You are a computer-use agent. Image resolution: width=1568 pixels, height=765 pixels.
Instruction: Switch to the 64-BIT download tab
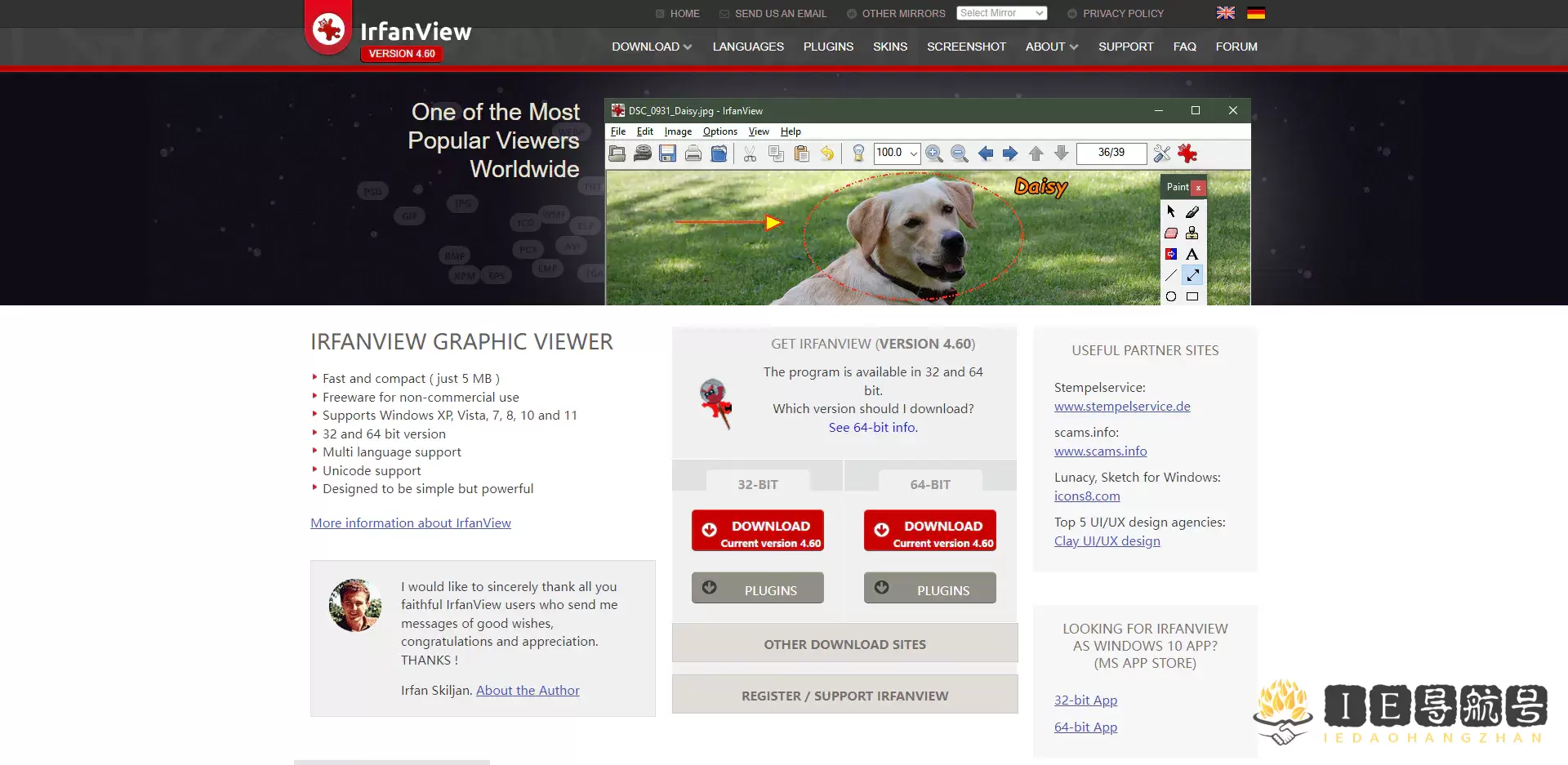click(929, 483)
